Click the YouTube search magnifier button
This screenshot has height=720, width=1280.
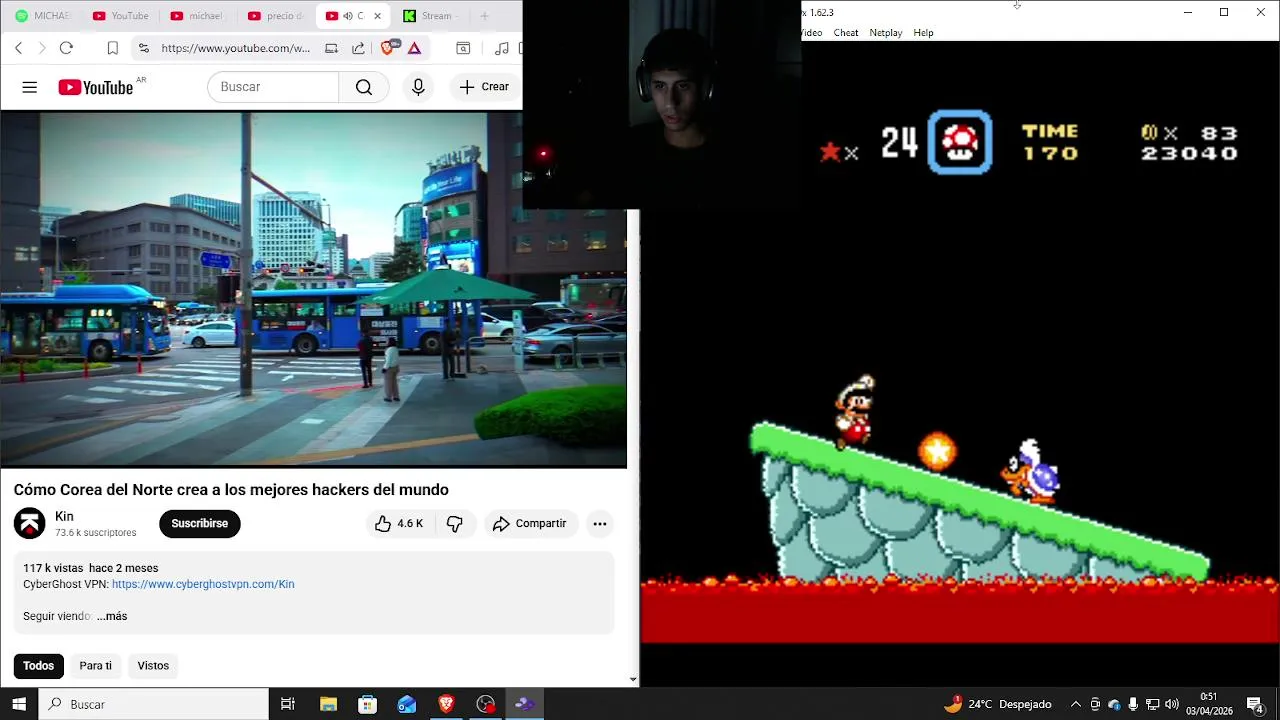(x=364, y=87)
